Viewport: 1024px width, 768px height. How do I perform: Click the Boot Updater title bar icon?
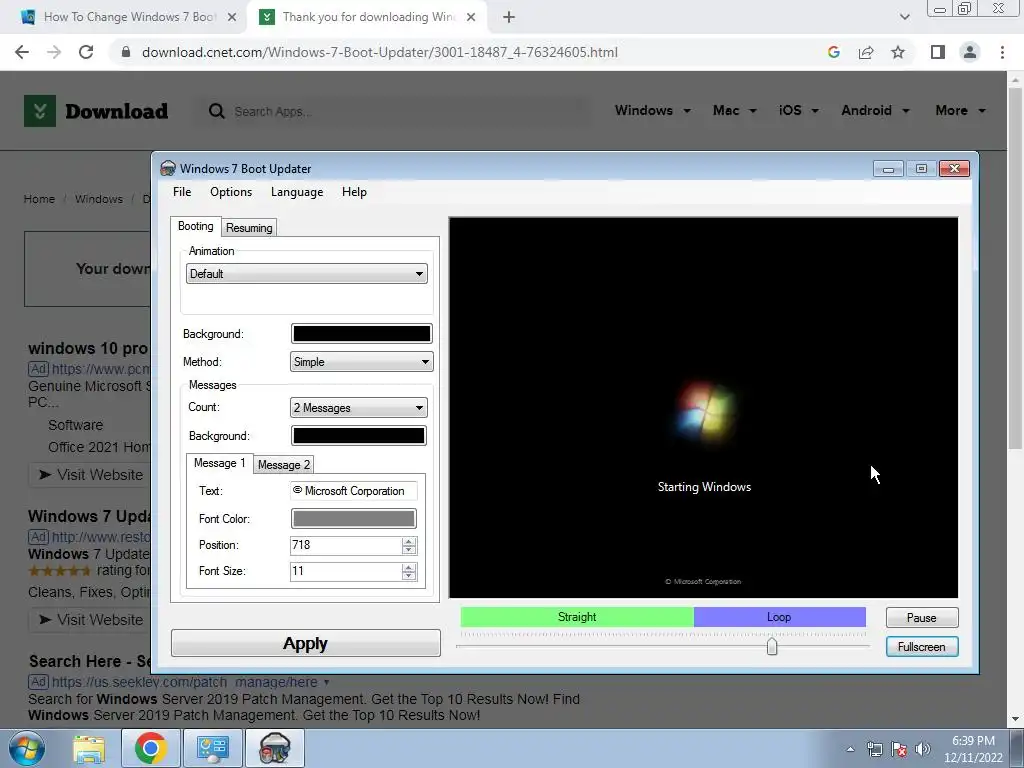pyautogui.click(x=168, y=168)
